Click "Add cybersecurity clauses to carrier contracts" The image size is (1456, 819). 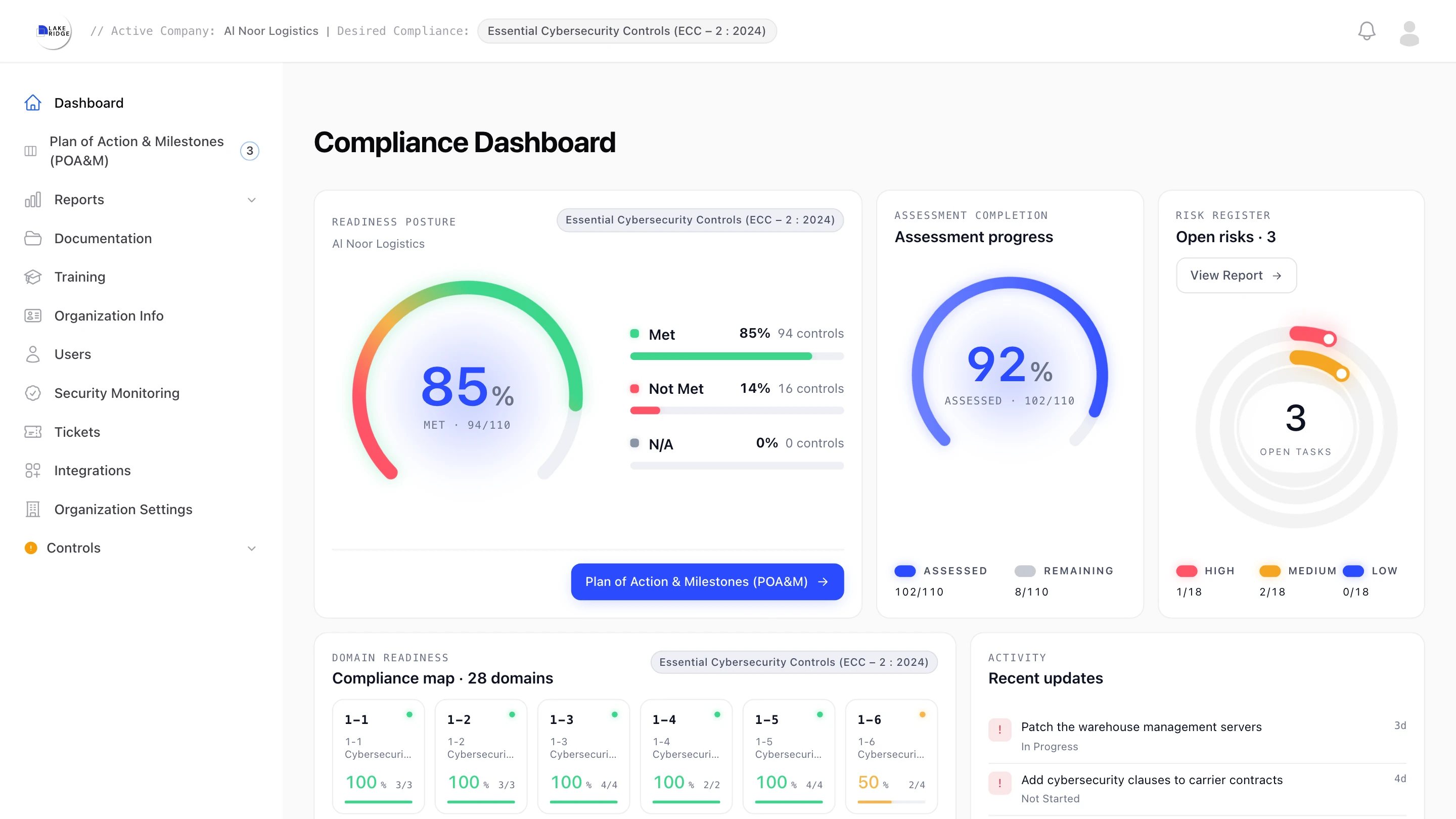[1151, 780]
